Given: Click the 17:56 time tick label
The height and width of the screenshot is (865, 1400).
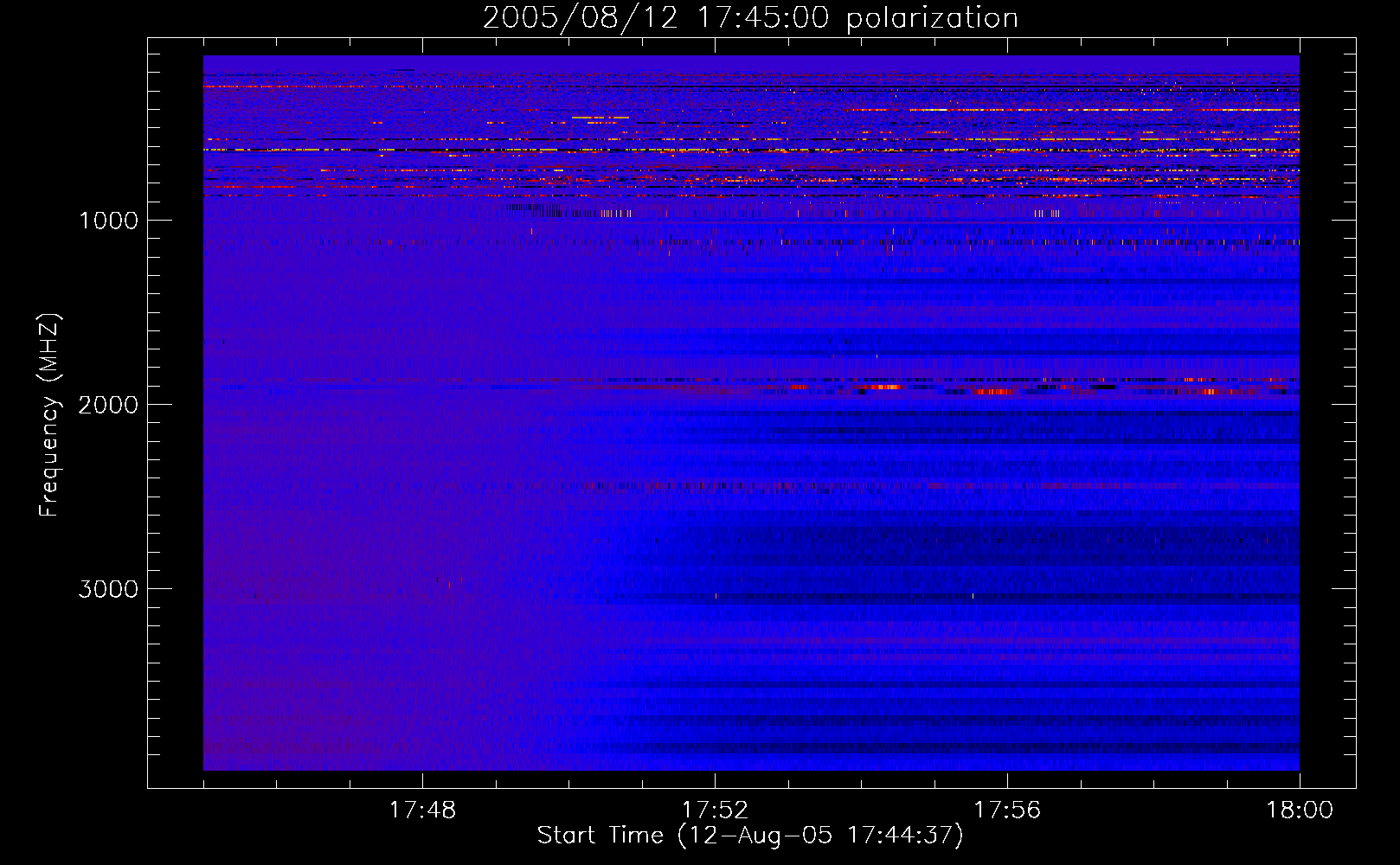Looking at the screenshot, I should coord(1007,811).
